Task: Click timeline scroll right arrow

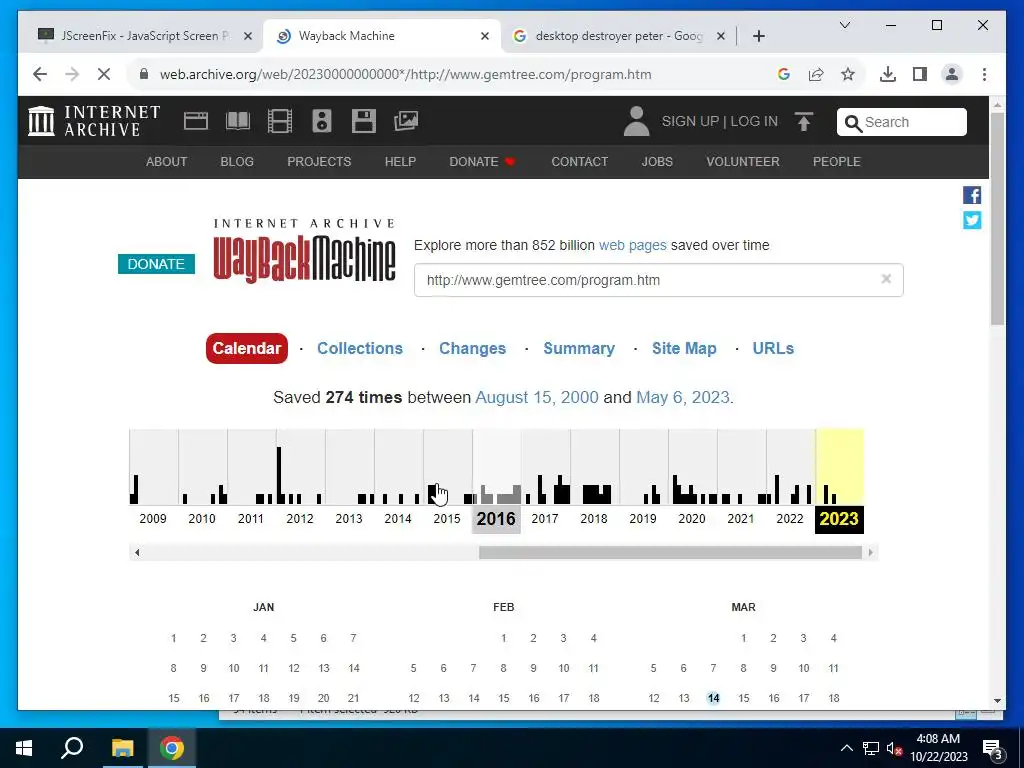Action: tap(870, 552)
